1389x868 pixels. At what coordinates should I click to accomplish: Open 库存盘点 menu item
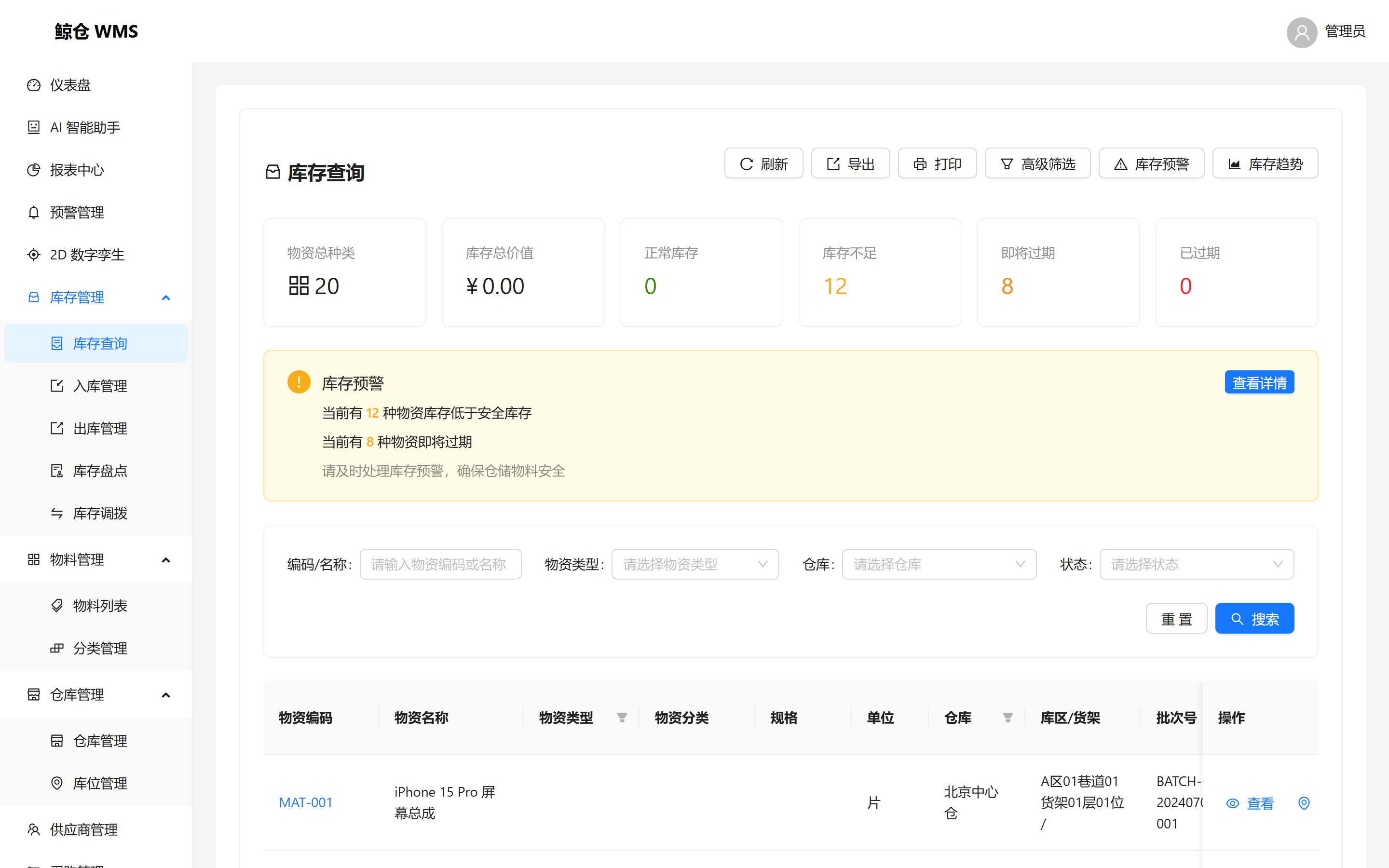[x=96, y=471]
